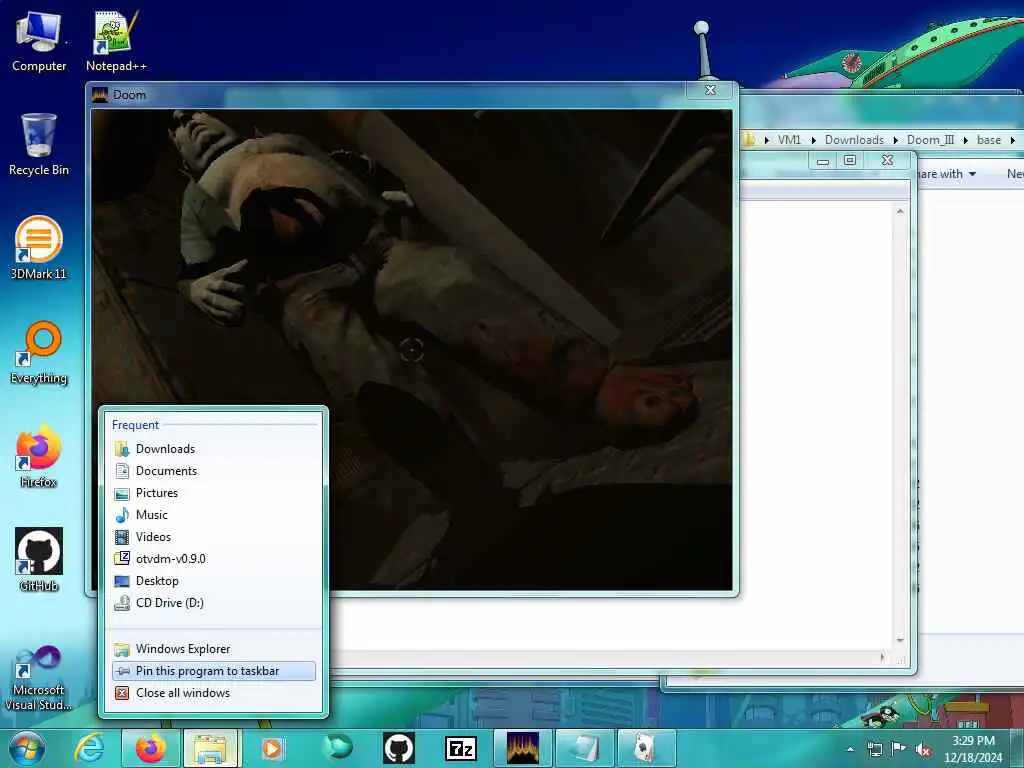Select the Desktop jump list entry

click(214, 581)
